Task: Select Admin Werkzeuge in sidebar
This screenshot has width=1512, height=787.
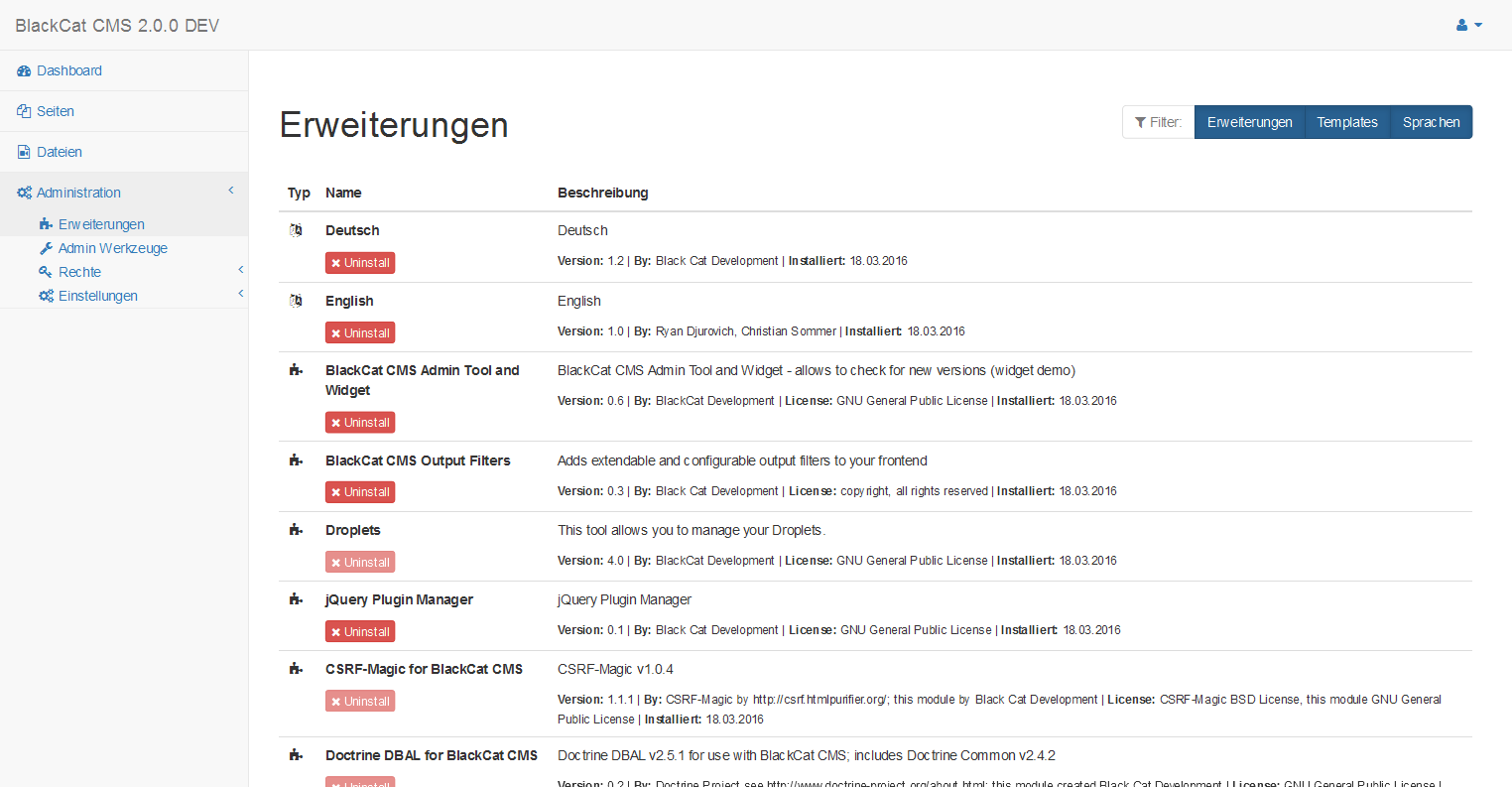Action: 113,248
